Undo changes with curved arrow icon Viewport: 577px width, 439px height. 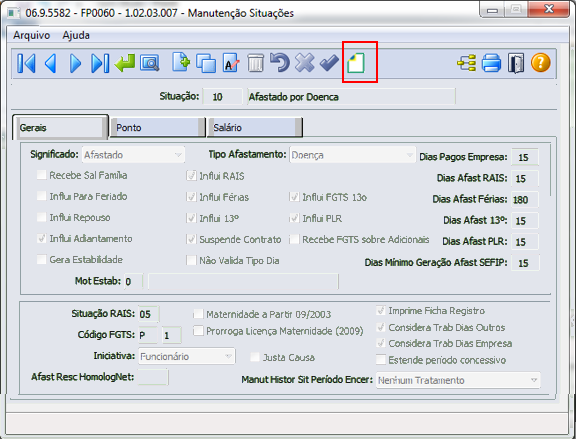point(280,63)
